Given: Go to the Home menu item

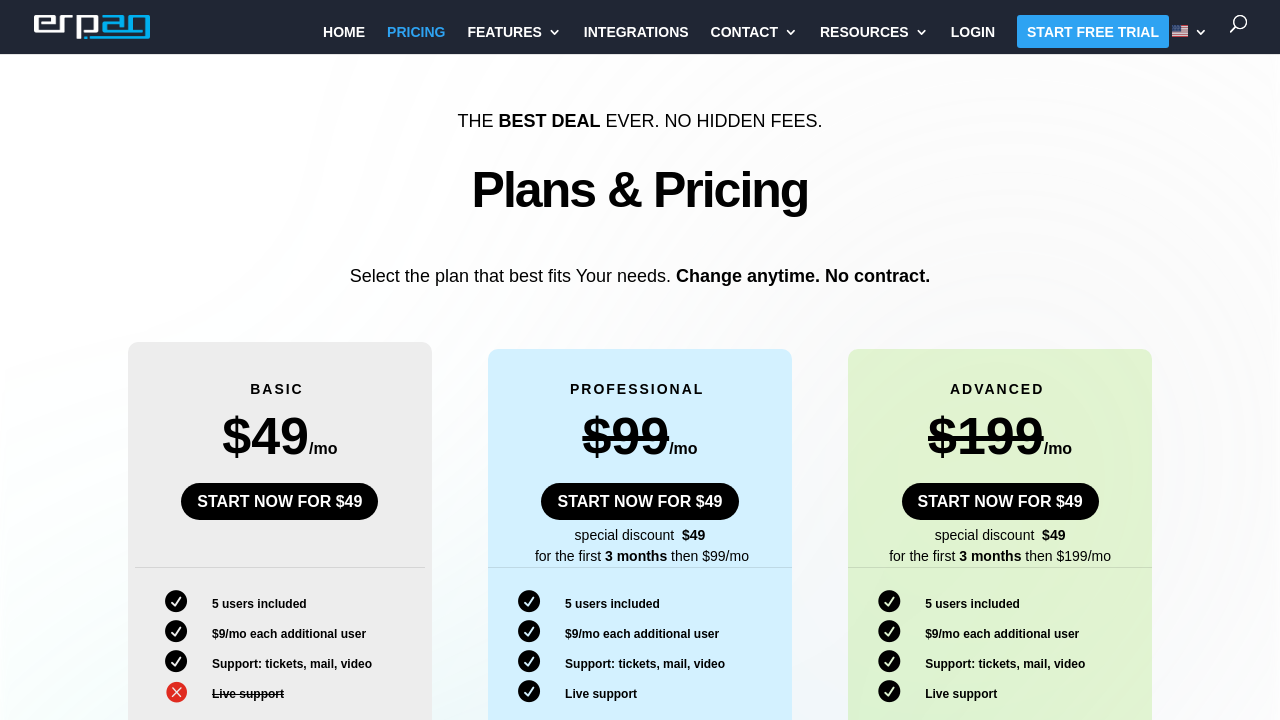Looking at the screenshot, I should pyautogui.click(x=344, y=32).
